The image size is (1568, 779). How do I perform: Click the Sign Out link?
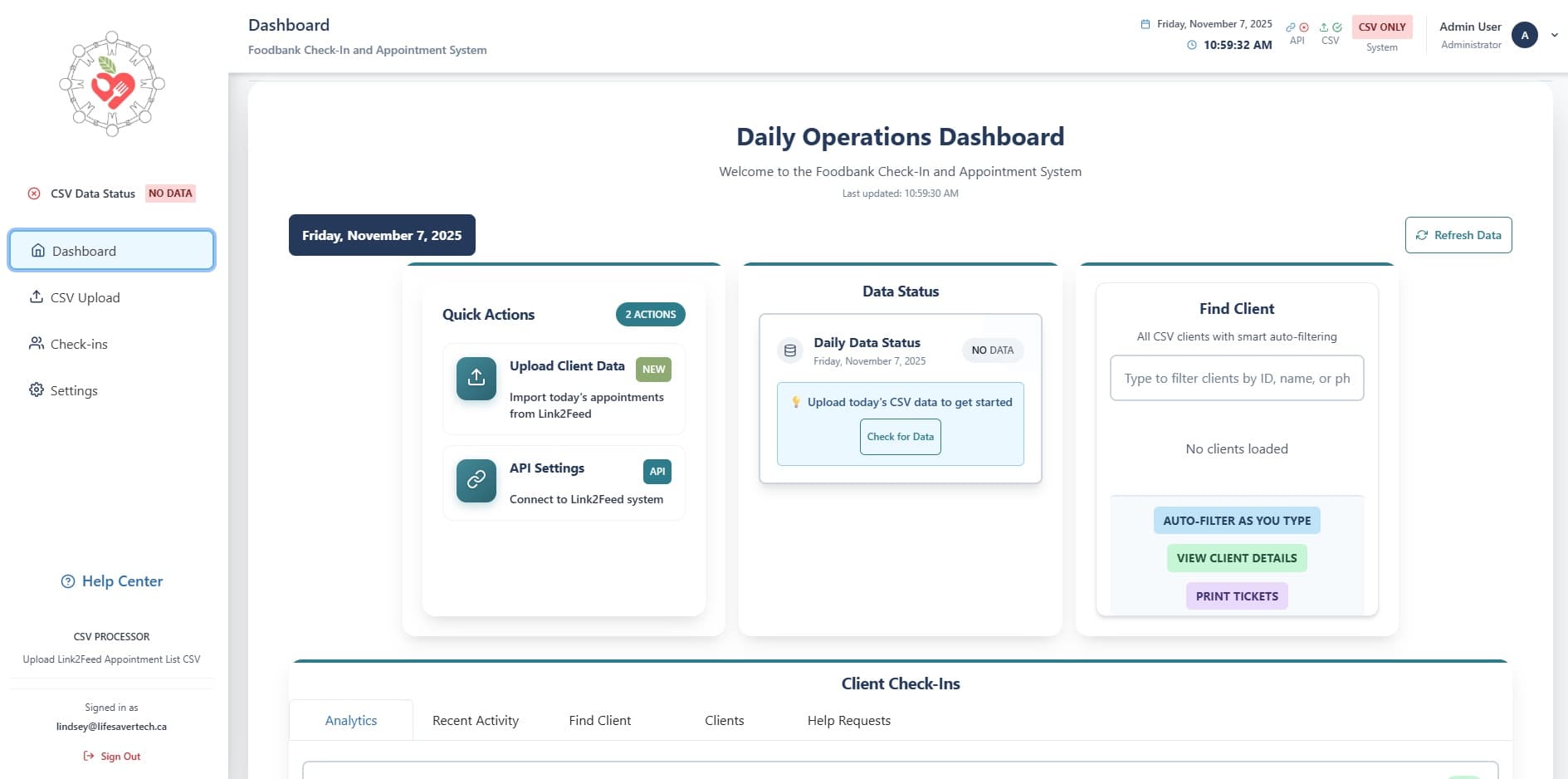click(x=111, y=756)
